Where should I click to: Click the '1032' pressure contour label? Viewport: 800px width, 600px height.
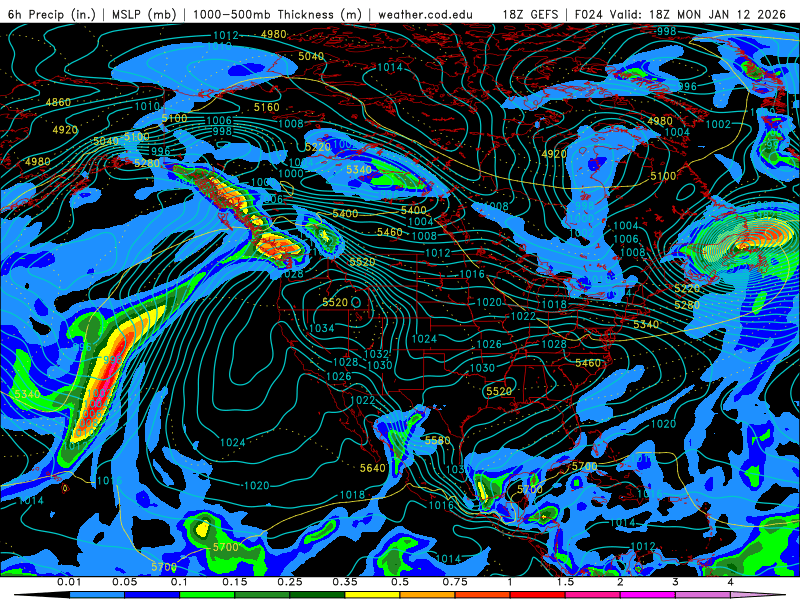(377, 354)
